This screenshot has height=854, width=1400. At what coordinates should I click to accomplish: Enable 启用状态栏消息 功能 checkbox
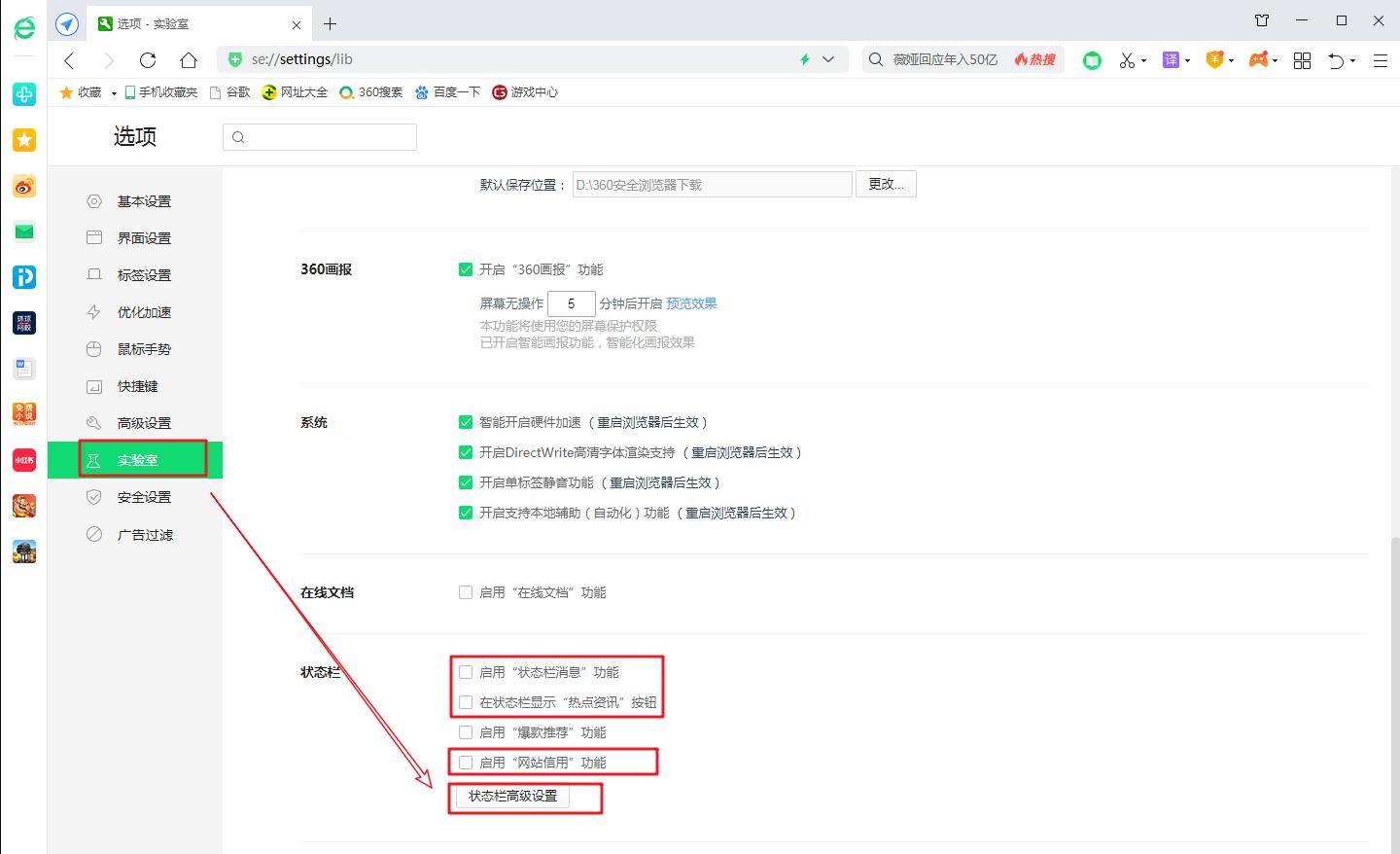(x=465, y=671)
